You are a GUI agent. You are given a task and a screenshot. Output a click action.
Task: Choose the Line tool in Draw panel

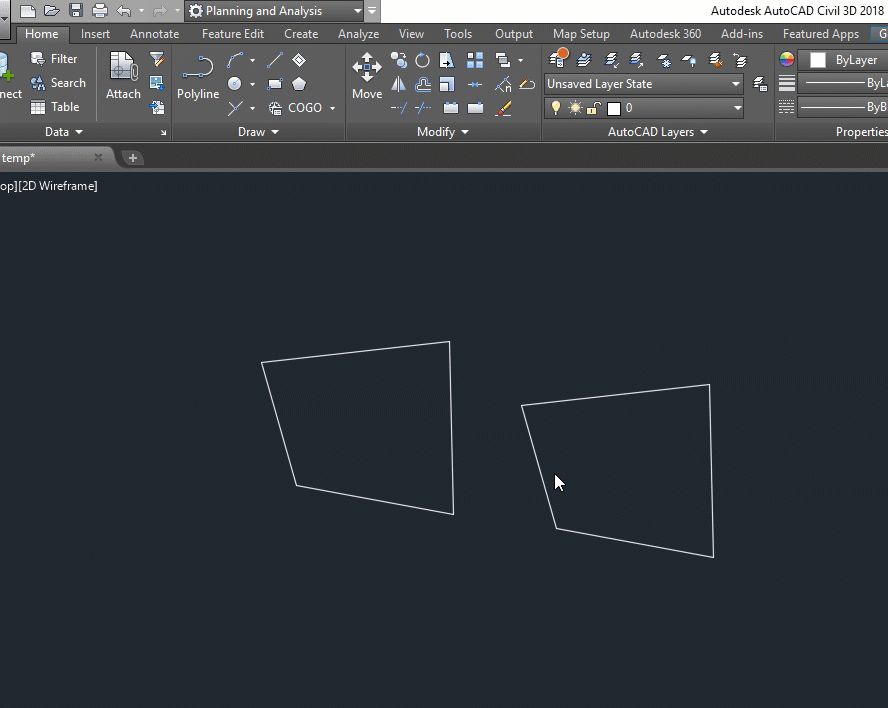[275, 60]
